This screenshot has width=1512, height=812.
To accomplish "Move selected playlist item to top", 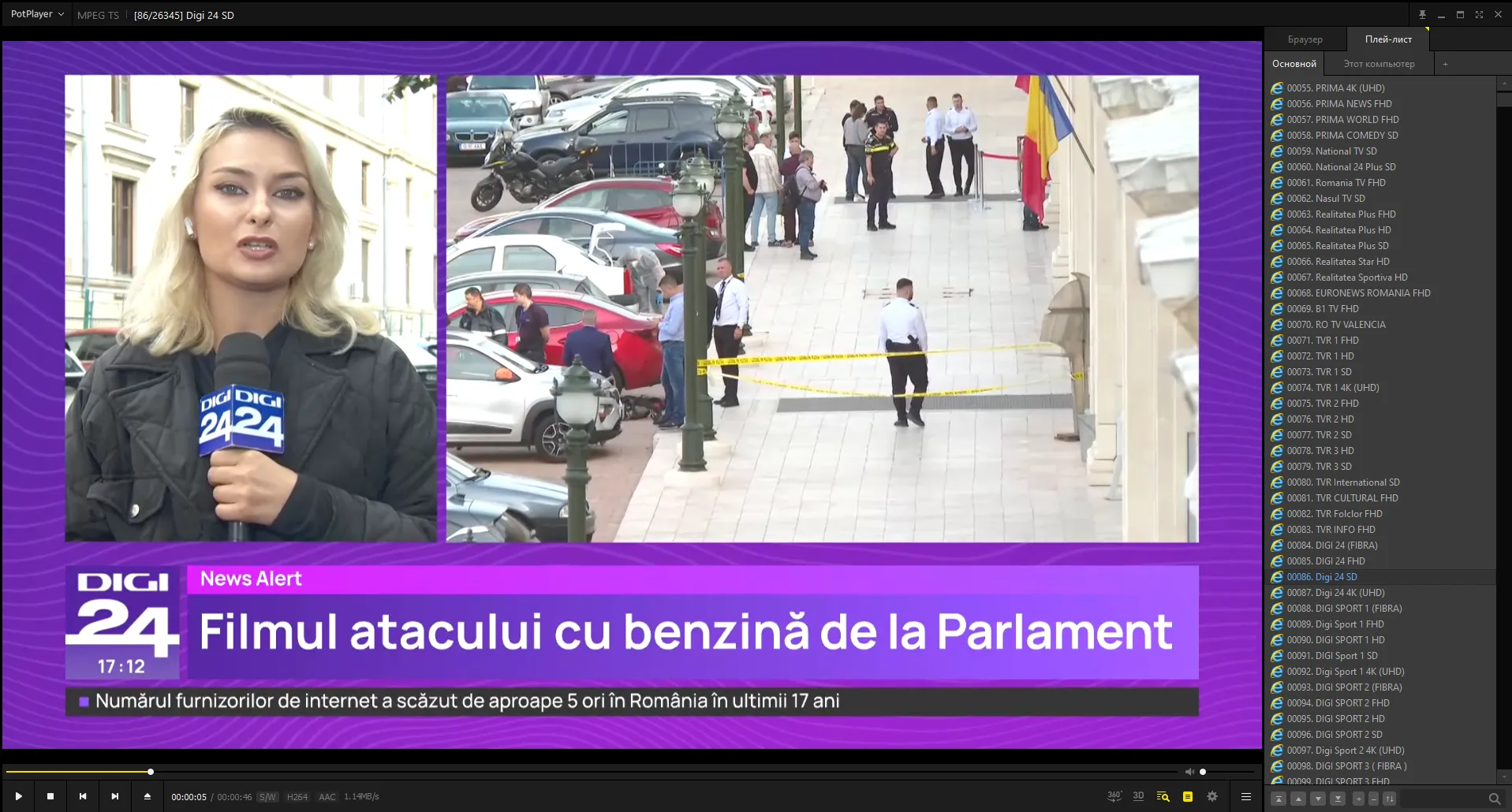I will click(x=1279, y=799).
